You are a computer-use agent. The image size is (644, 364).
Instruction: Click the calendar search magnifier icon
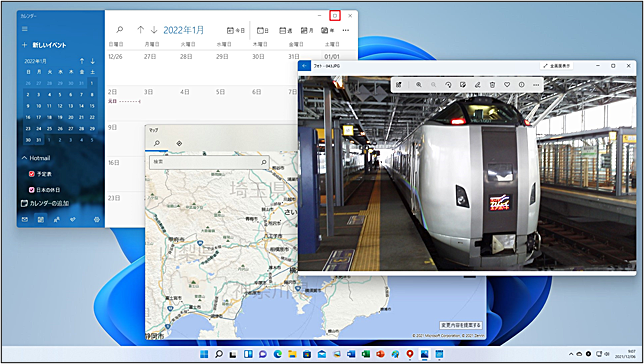[120, 30]
